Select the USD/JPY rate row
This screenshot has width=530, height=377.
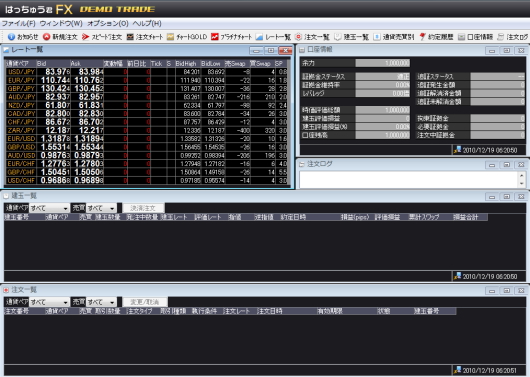[146, 72]
